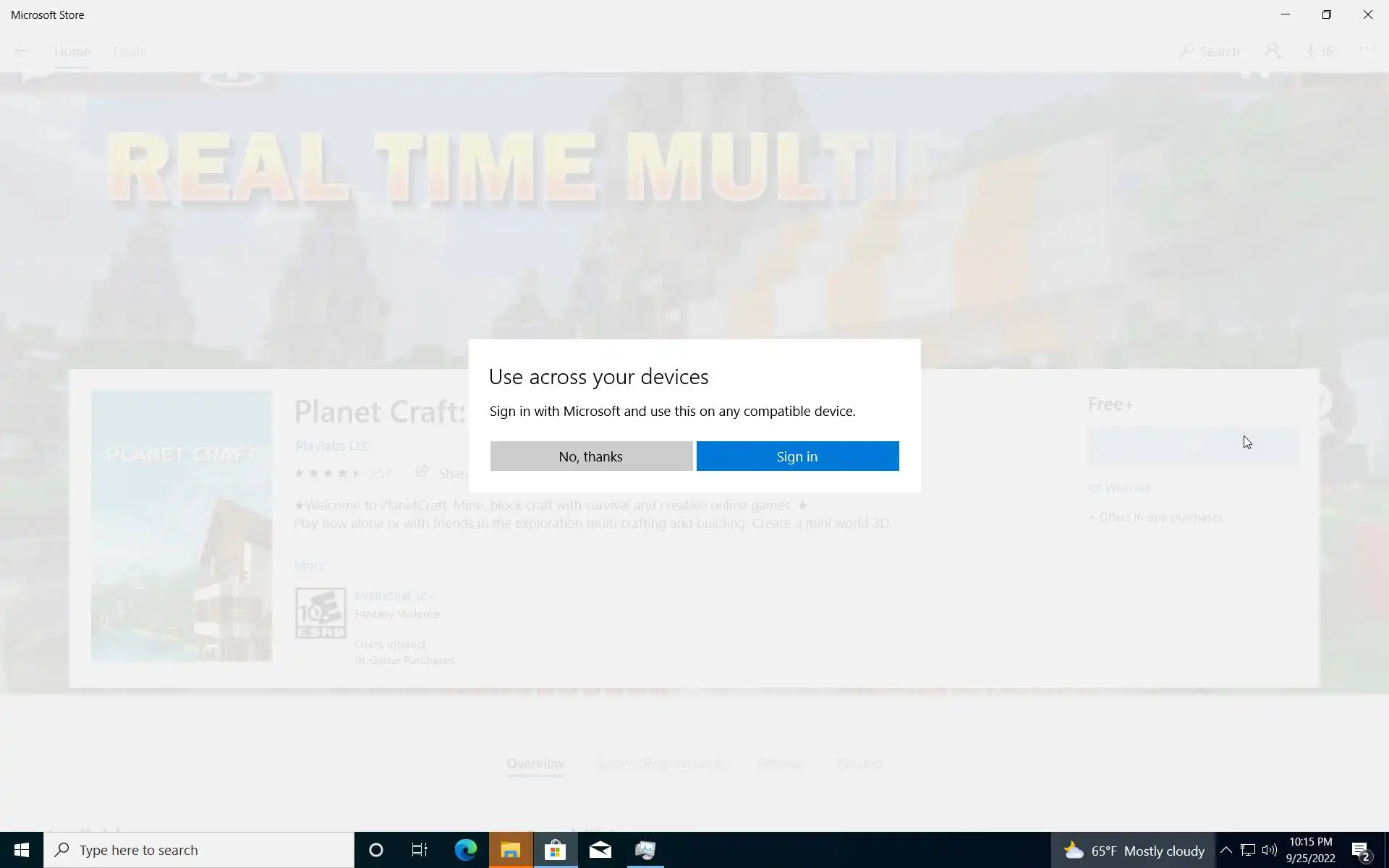Open the Search icon in header
The image size is (1389, 868).
pos(1210,51)
